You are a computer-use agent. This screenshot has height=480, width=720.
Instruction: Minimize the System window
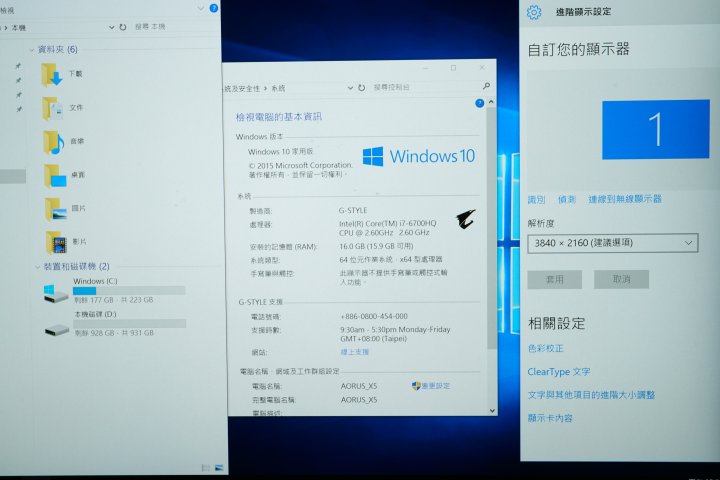[426, 68]
